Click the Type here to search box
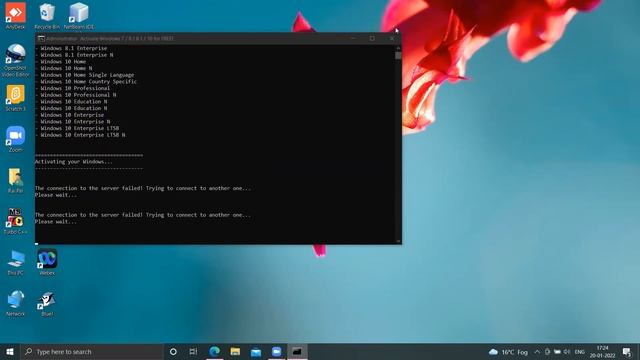The image size is (640, 360). (x=91, y=351)
